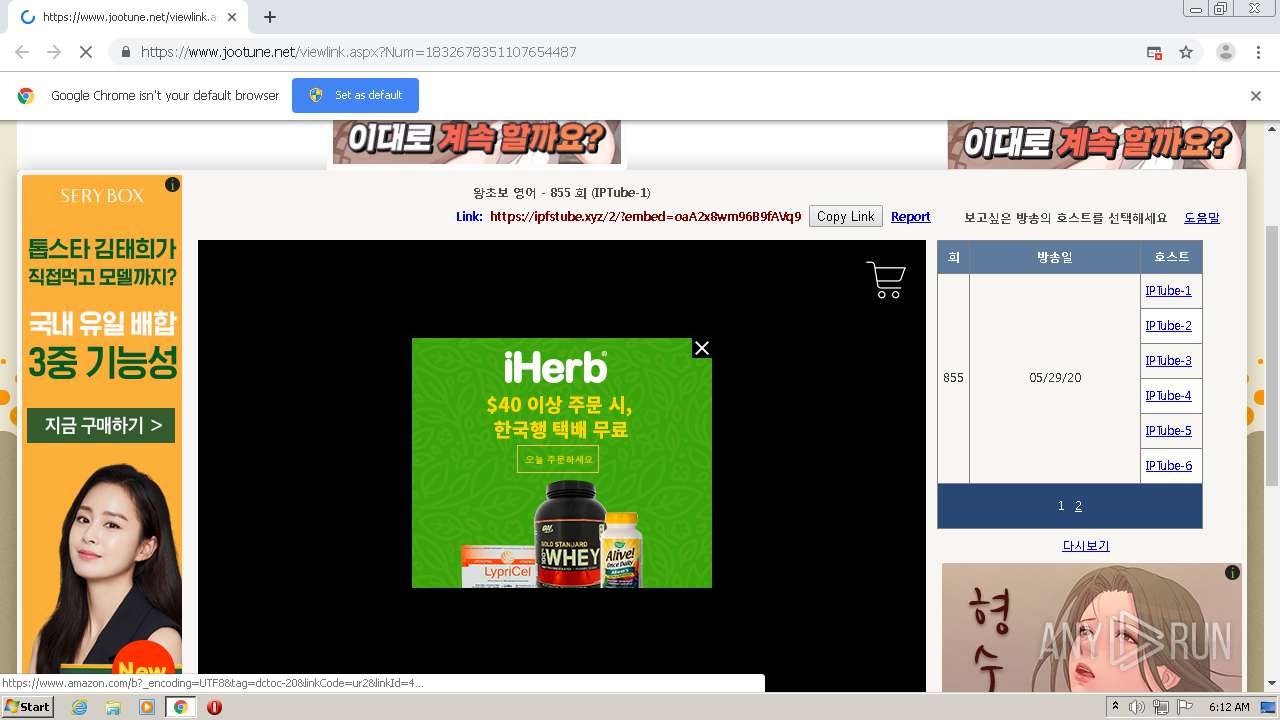
Task: Click the top-right 이대로 계속 할까요 banner
Action: click(x=1097, y=144)
